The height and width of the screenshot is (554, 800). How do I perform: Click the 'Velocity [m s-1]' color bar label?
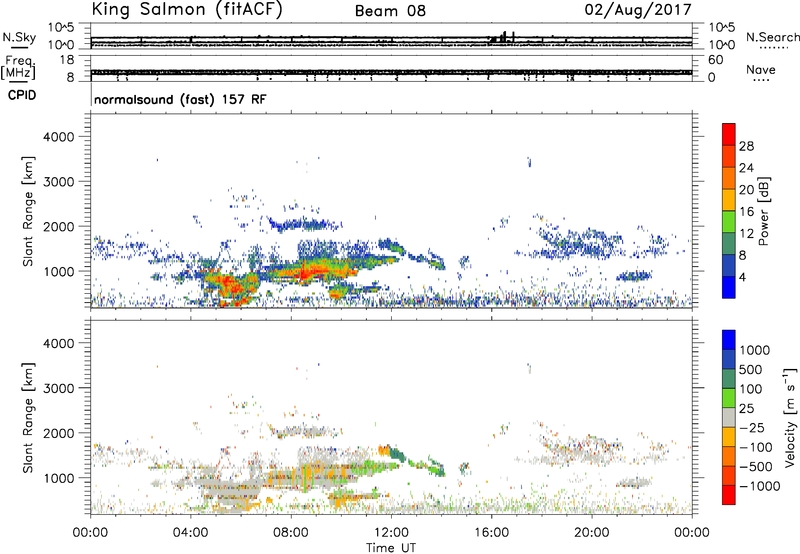tap(790, 417)
